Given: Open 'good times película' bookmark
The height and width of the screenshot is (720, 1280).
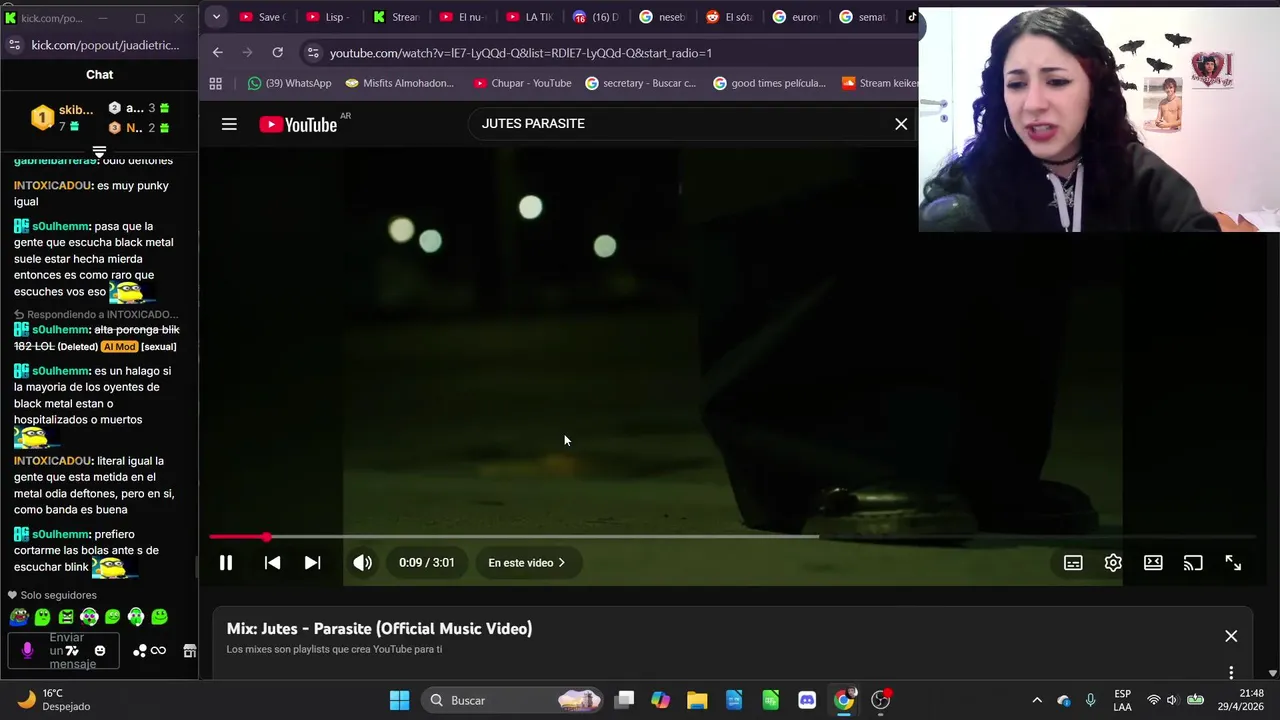Looking at the screenshot, I should 769,83.
